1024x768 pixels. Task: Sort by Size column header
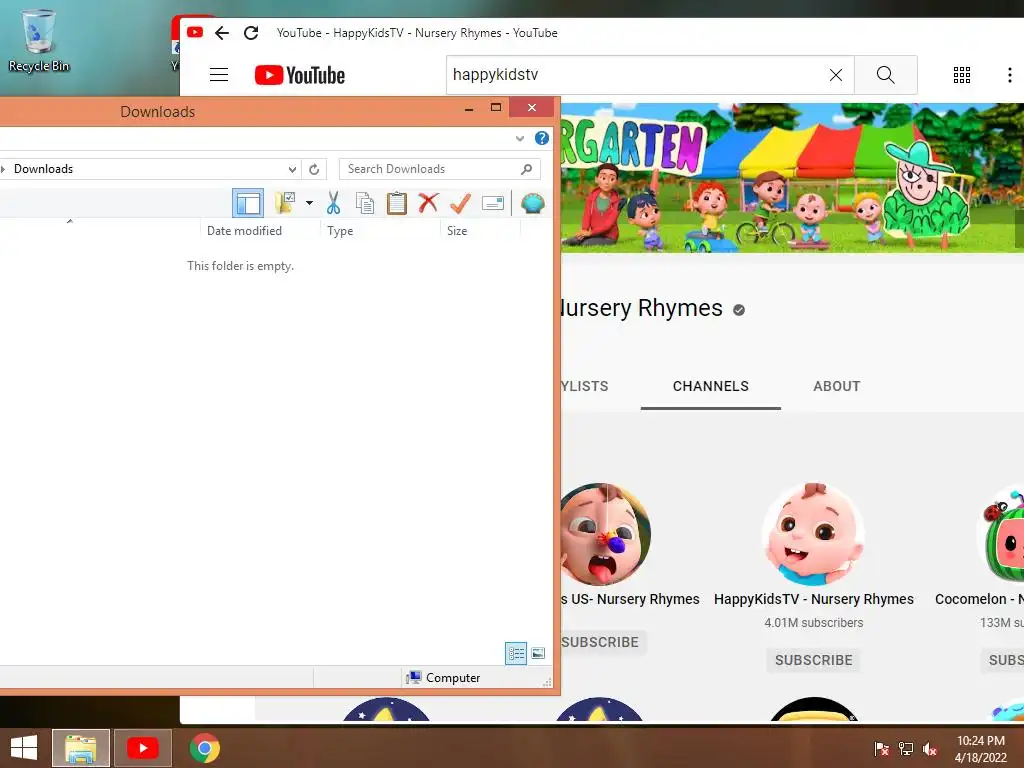[457, 231]
